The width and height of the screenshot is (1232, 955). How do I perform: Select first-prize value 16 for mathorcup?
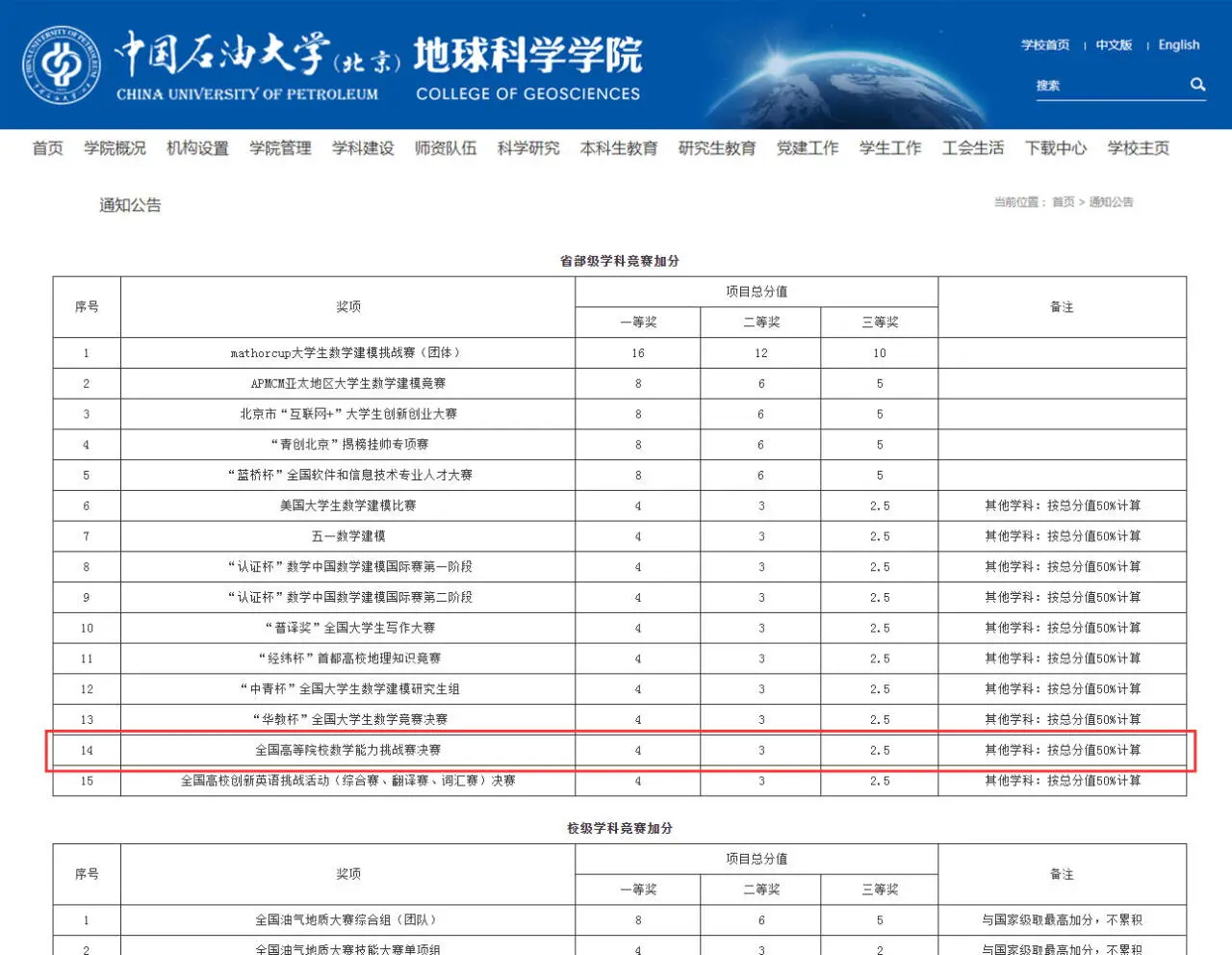pyautogui.click(x=638, y=353)
